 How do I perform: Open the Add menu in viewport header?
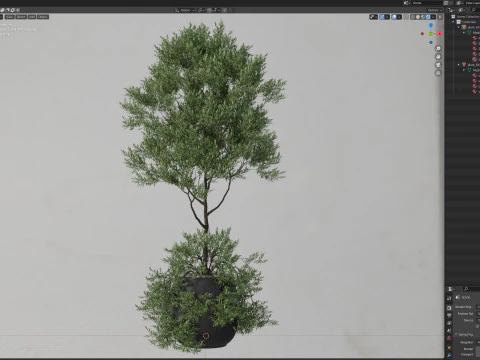pyautogui.click(x=32, y=17)
